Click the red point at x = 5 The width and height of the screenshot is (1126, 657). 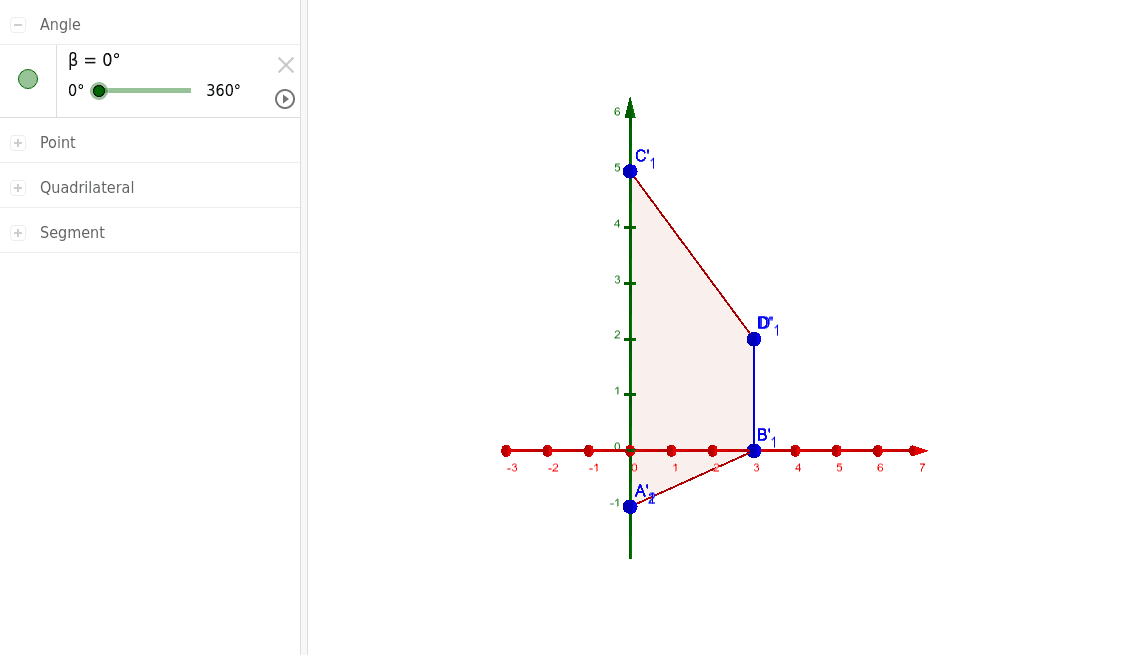coord(837,451)
